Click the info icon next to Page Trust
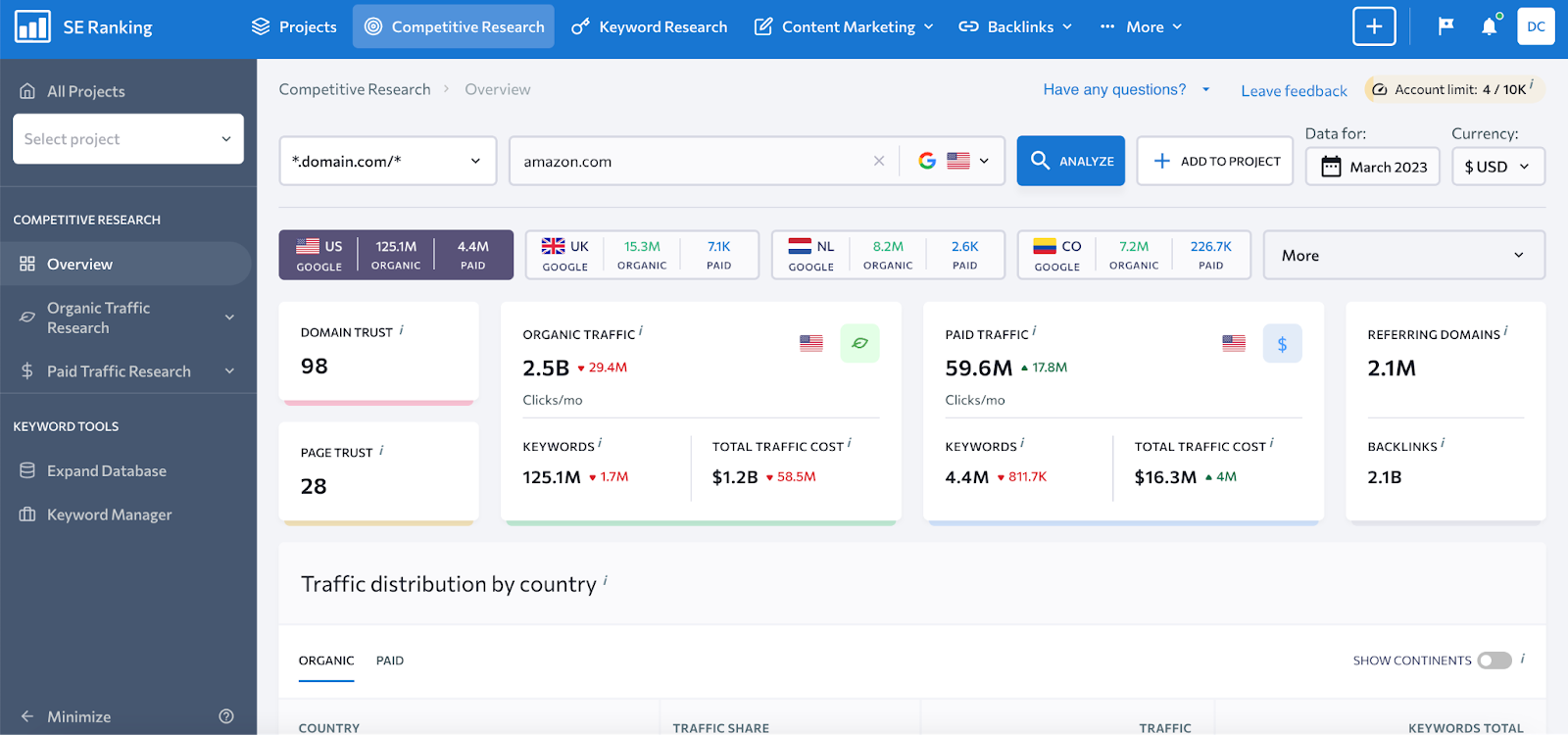 [x=381, y=451]
